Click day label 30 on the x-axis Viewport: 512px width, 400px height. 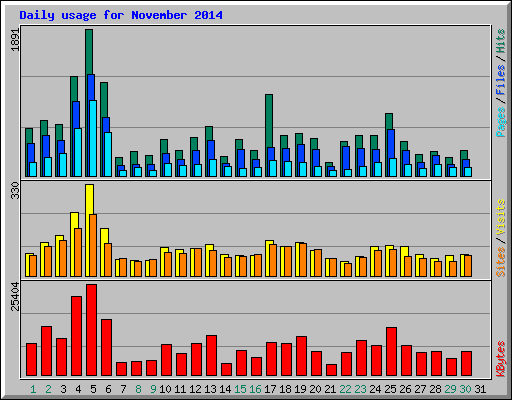tap(465, 389)
